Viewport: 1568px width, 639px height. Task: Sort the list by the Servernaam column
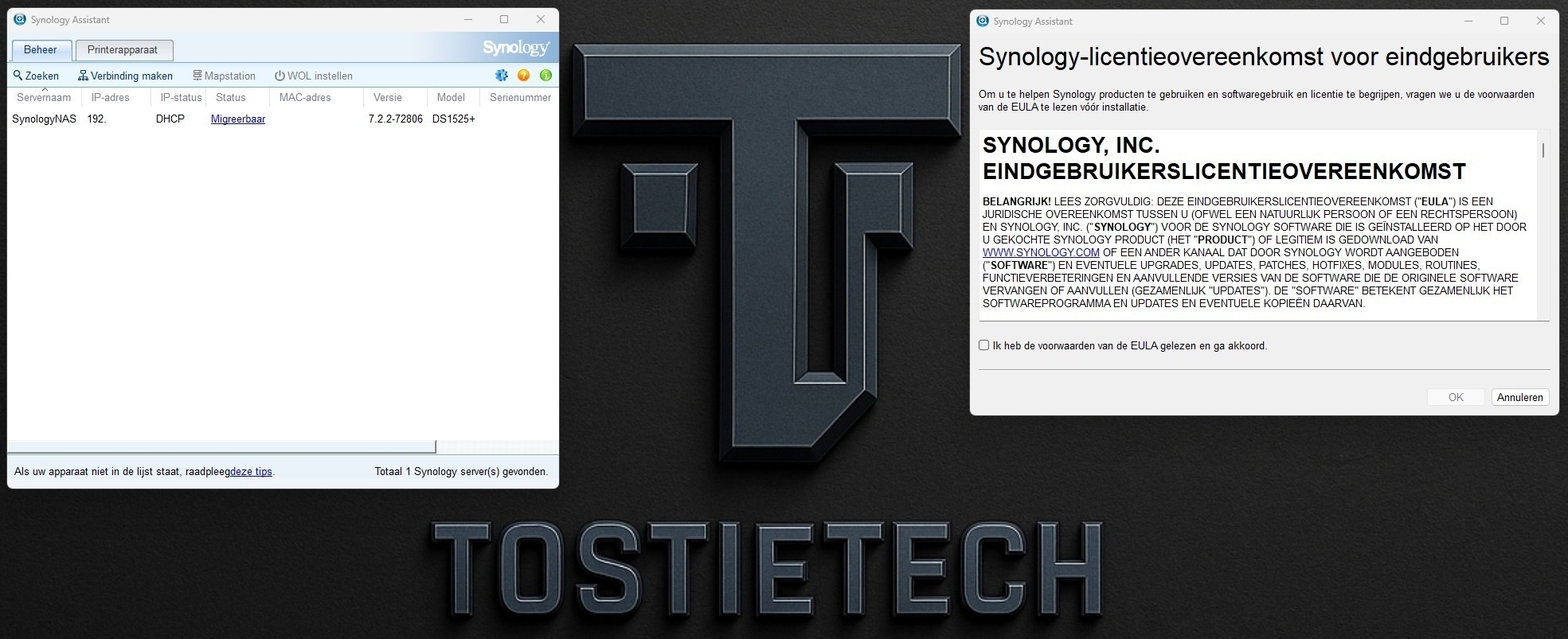(44, 97)
